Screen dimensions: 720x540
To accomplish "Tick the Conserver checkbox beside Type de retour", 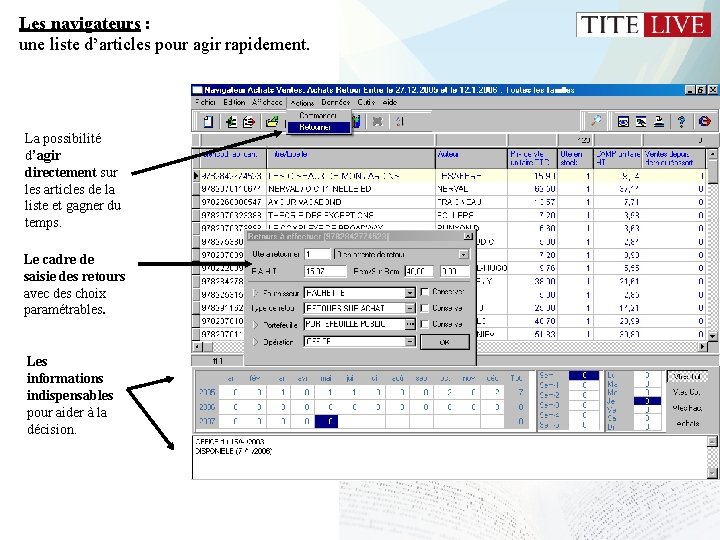I will [424, 308].
